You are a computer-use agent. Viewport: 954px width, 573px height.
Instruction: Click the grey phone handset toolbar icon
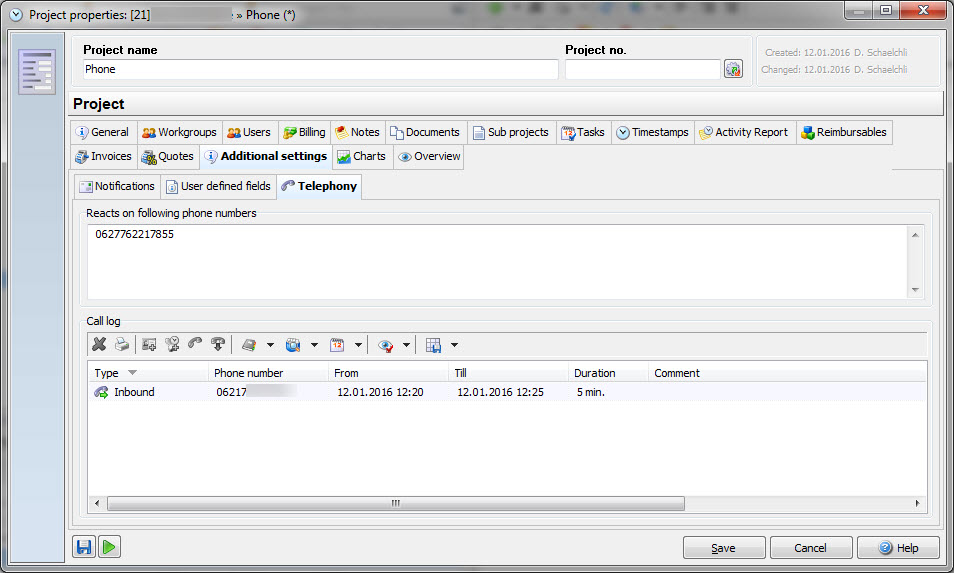pos(195,345)
